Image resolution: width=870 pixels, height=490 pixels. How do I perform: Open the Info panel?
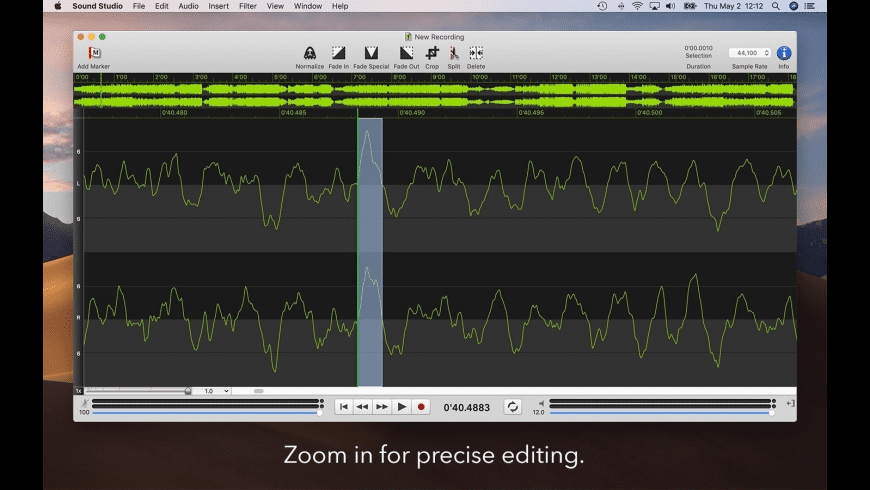pyautogui.click(x=783, y=53)
